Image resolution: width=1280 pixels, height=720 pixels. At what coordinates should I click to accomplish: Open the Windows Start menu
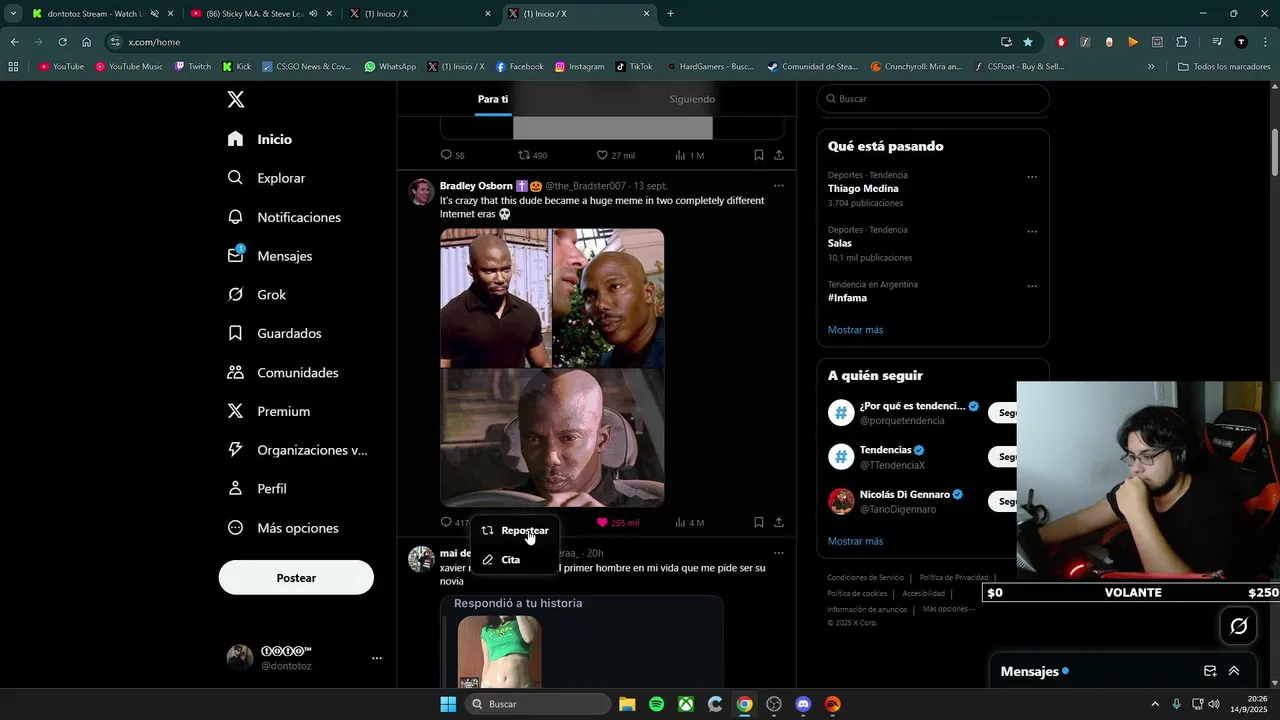point(448,704)
